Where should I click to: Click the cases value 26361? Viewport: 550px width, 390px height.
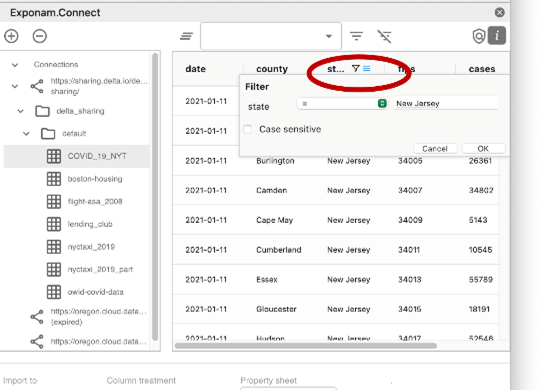tap(481, 161)
